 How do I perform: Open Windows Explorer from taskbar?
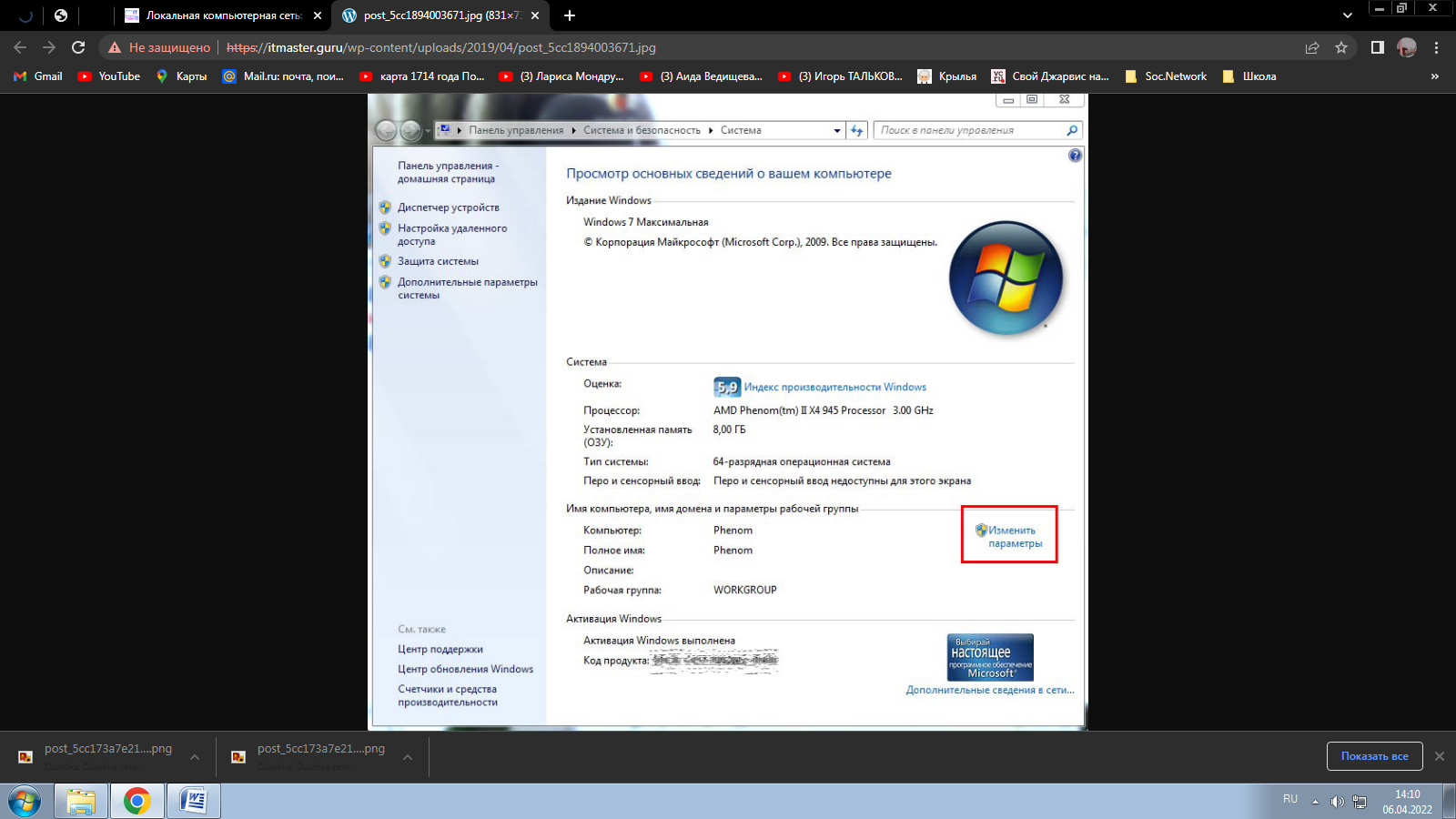tap(81, 802)
